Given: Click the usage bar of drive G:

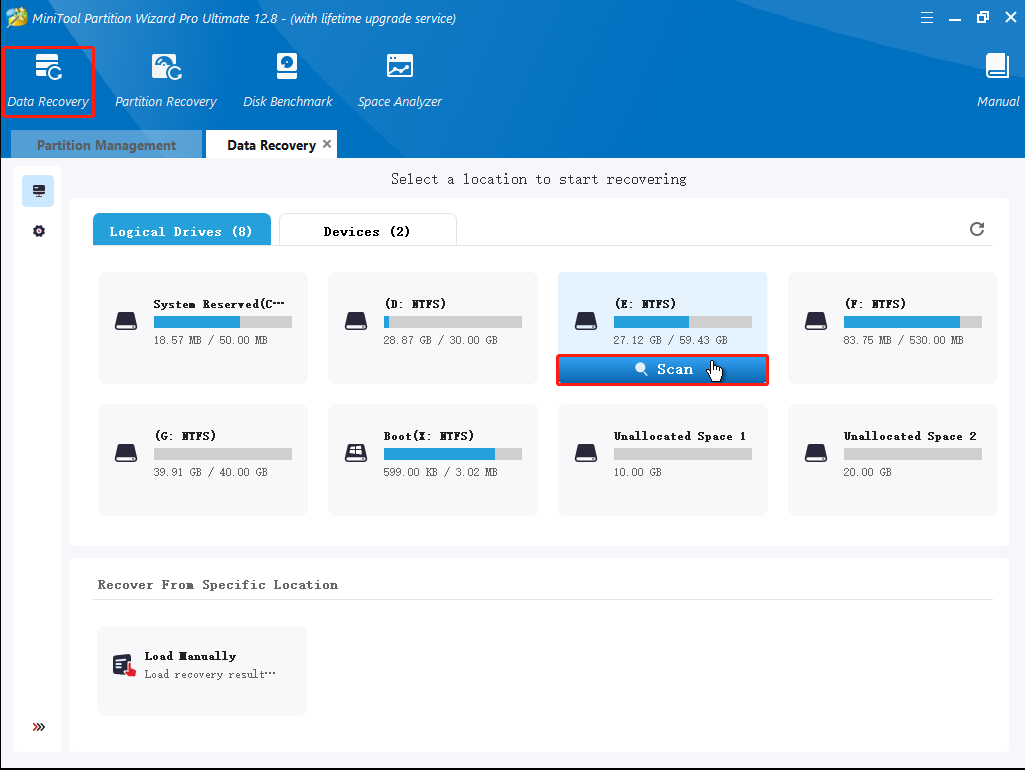Looking at the screenshot, I should (x=222, y=453).
